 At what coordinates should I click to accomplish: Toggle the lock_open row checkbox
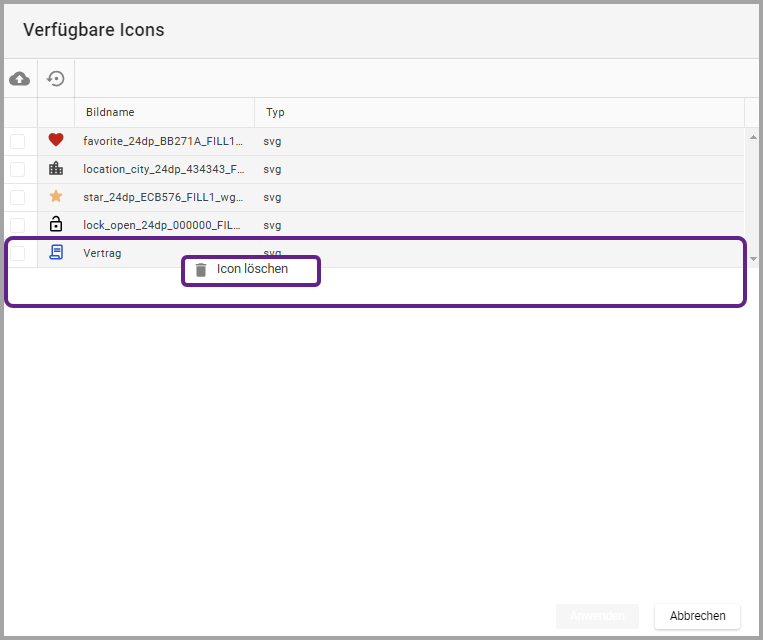click(x=18, y=225)
